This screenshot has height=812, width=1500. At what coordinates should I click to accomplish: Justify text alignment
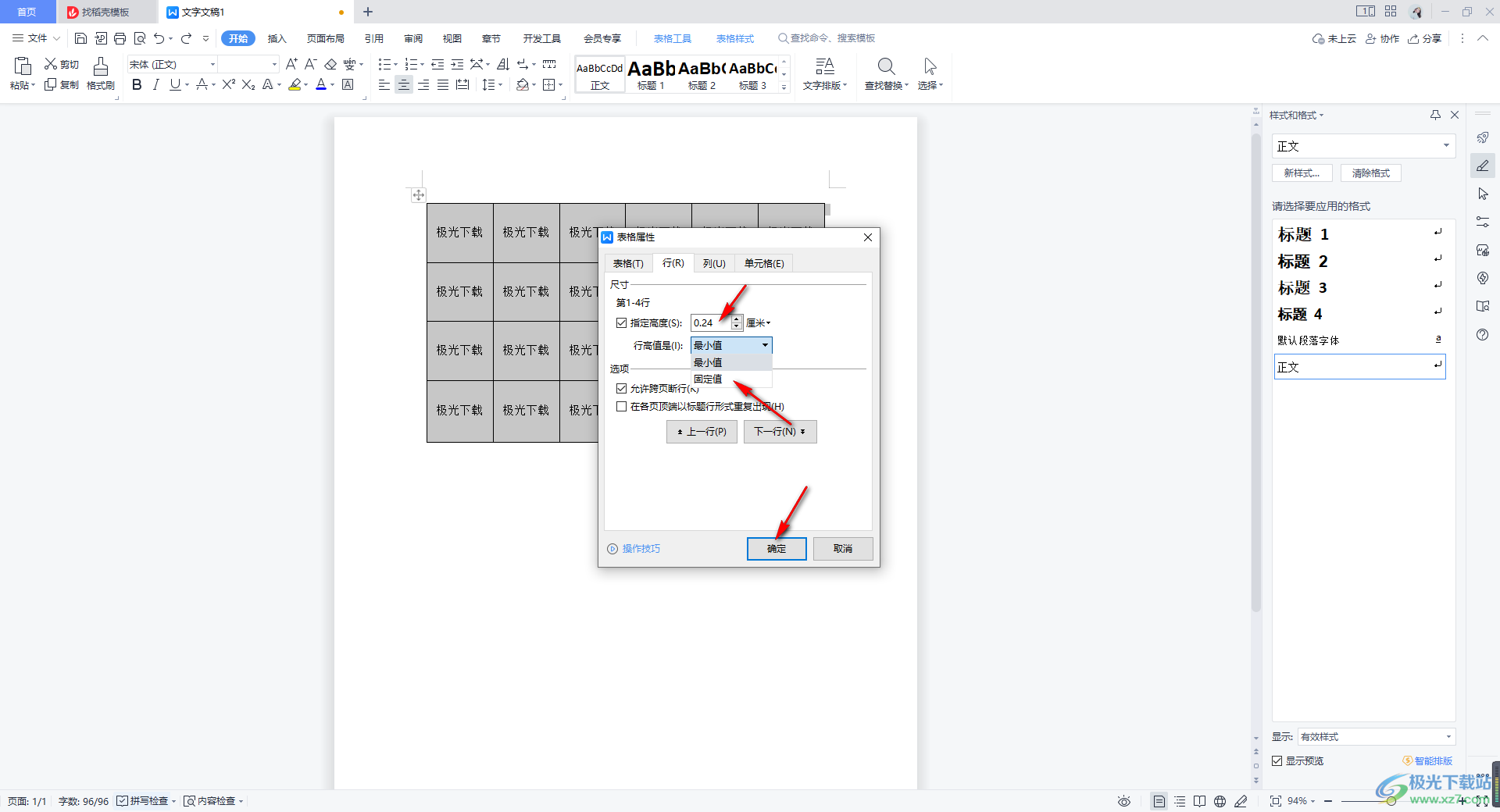(443, 84)
